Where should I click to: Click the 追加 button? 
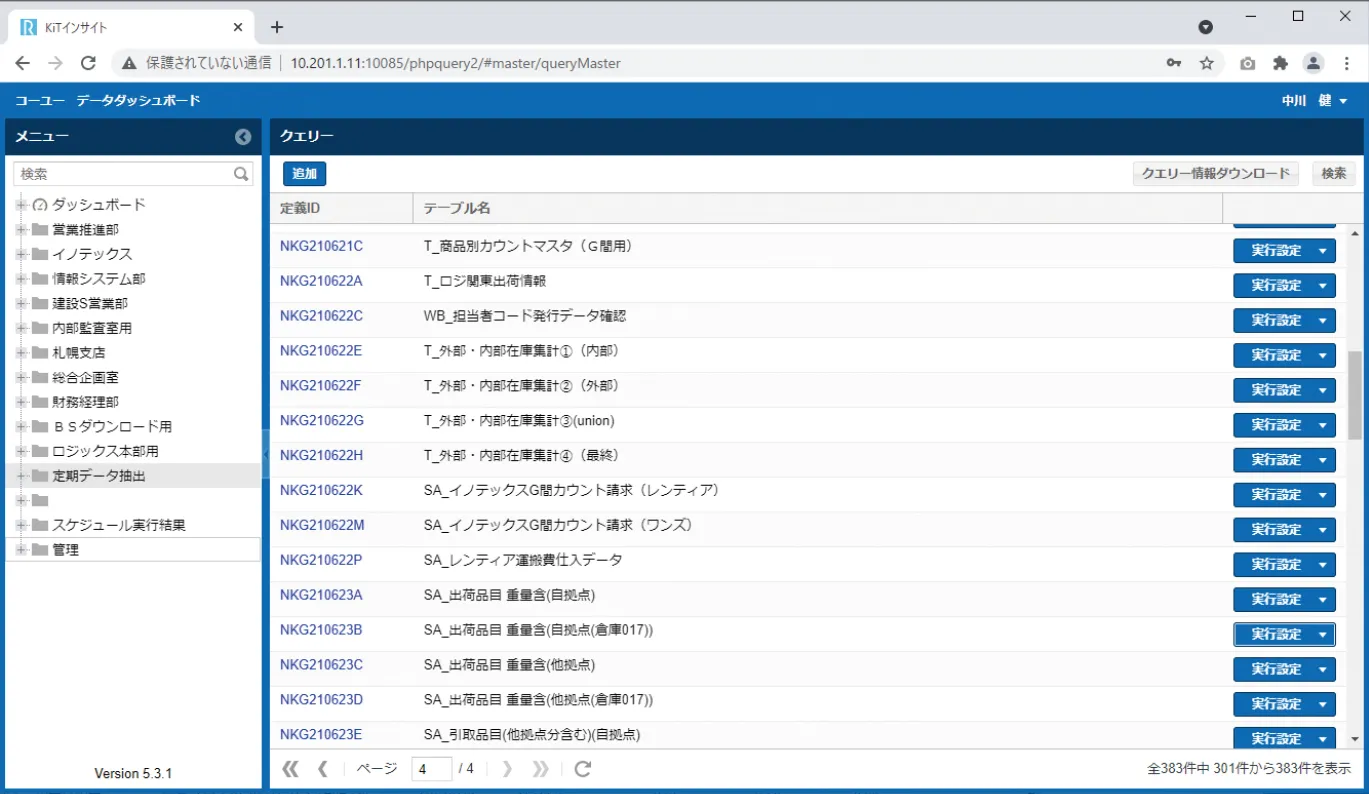pyautogui.click(x=303, y=173)
